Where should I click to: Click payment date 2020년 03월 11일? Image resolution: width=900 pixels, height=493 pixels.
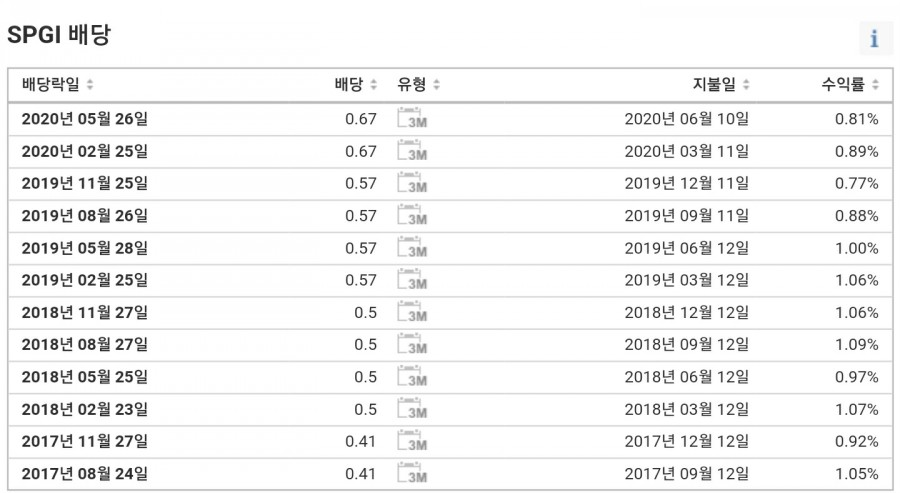(x=687, y=151)
